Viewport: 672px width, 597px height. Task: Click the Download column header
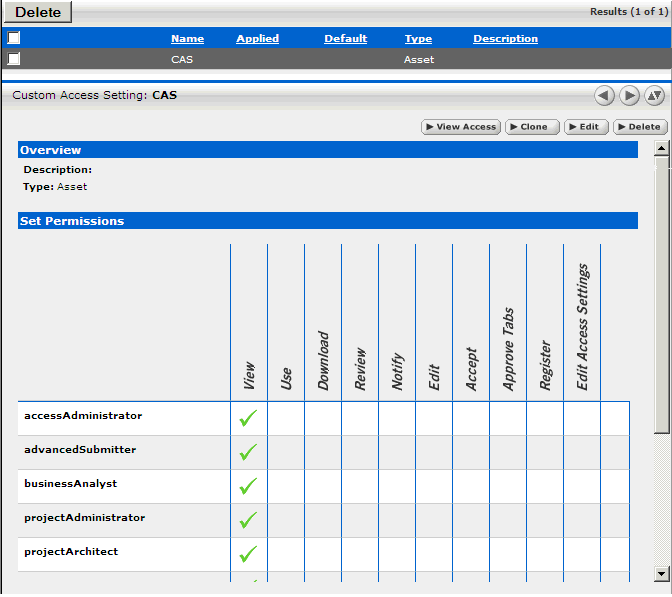pyautogui.click(x=323, y=360)
